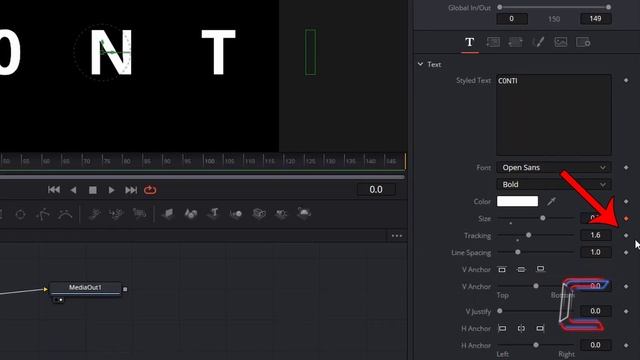Click the viewer indicator dots under MediaOut1
The image size is (640, 360).
point(59,300)
